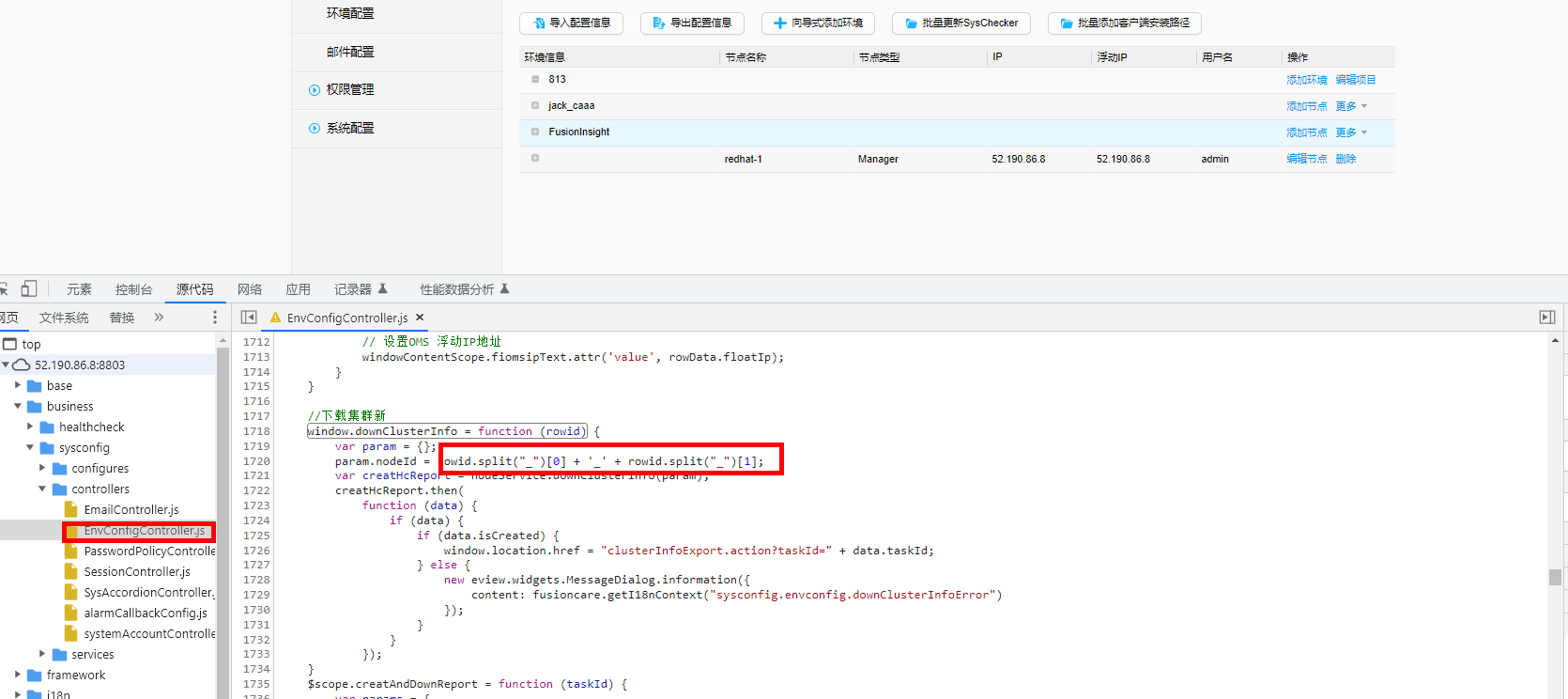Expand the framework folder arrow
1568x699 pixels.
click(18, 675)
